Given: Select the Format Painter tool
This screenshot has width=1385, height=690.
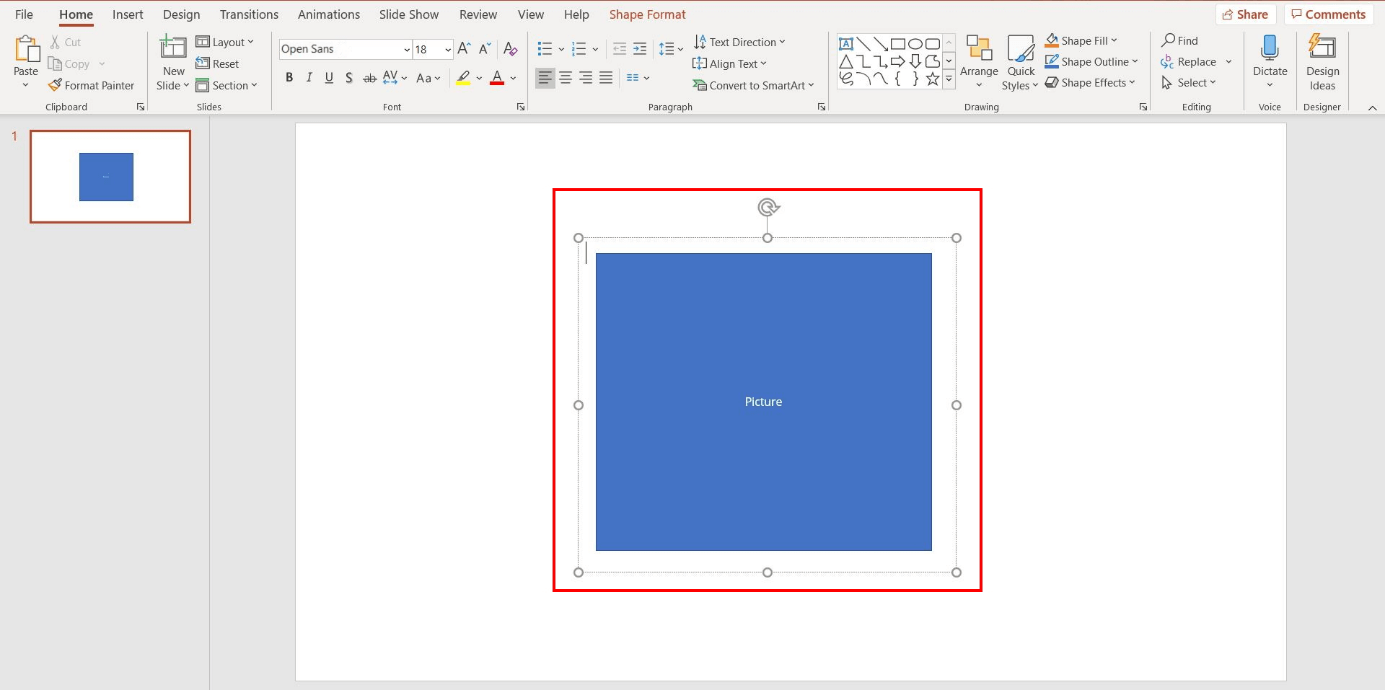Looking at the screenshot, I should tap(92, 85).
